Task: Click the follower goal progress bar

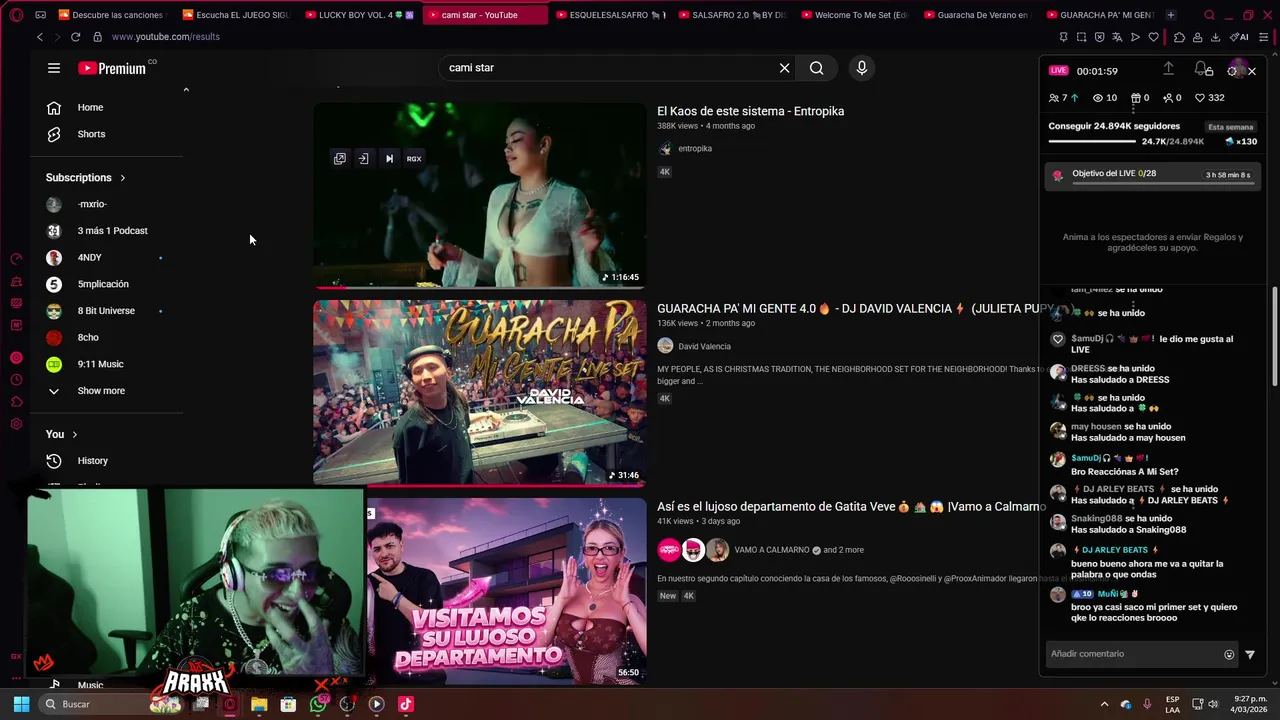Action: pos(1094,142)
